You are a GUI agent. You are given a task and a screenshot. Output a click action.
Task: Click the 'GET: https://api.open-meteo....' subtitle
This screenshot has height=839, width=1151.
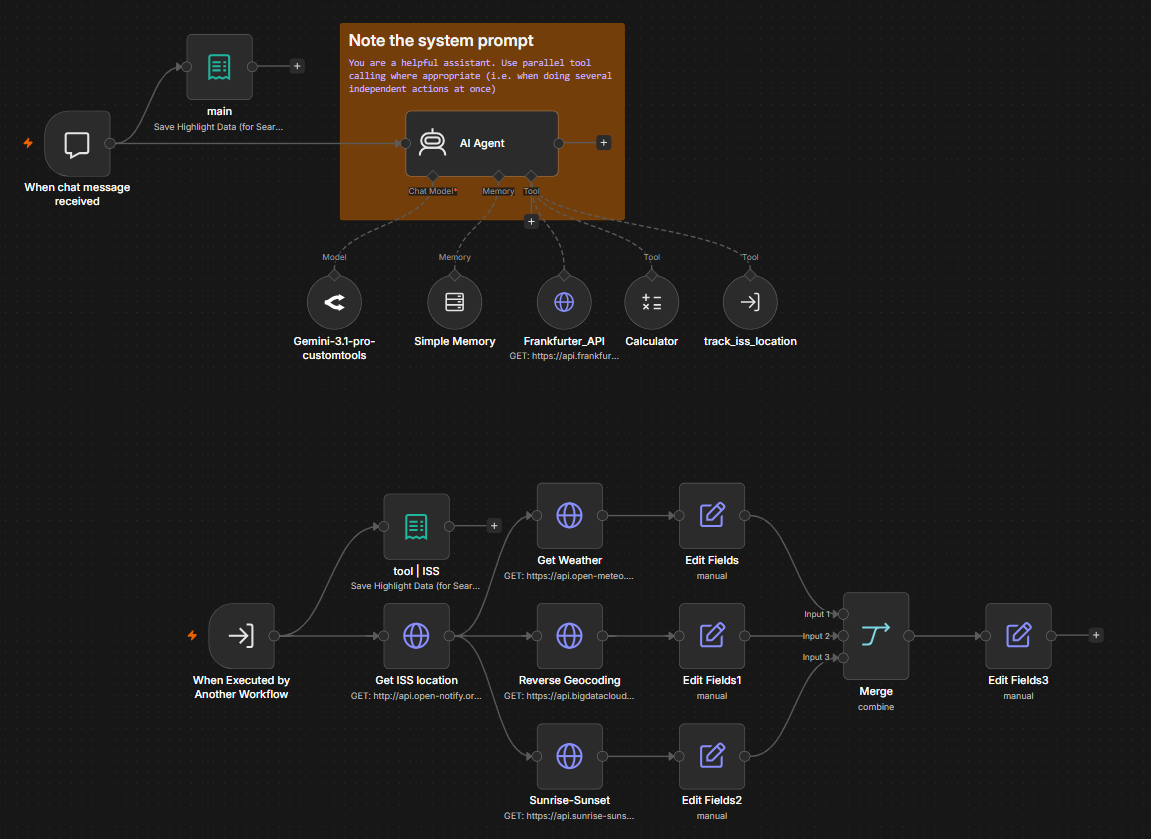point(569,576)
